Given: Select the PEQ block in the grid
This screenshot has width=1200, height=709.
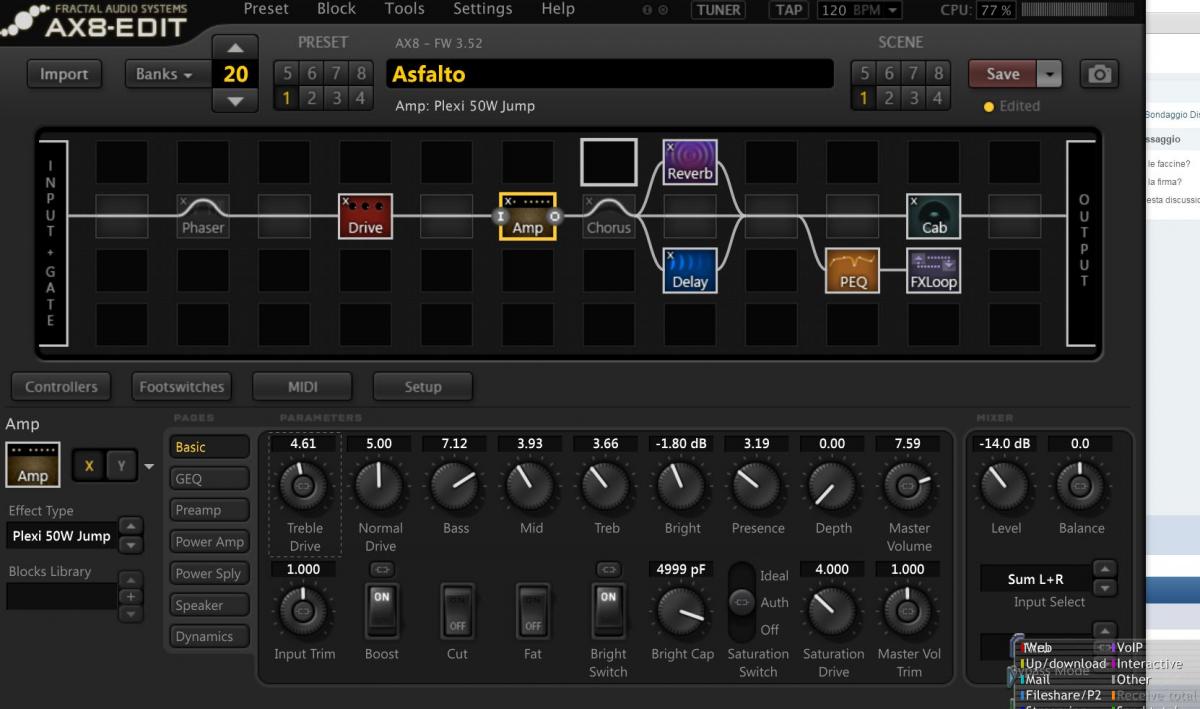Looking at the screenshot, I should pos(853,271).
